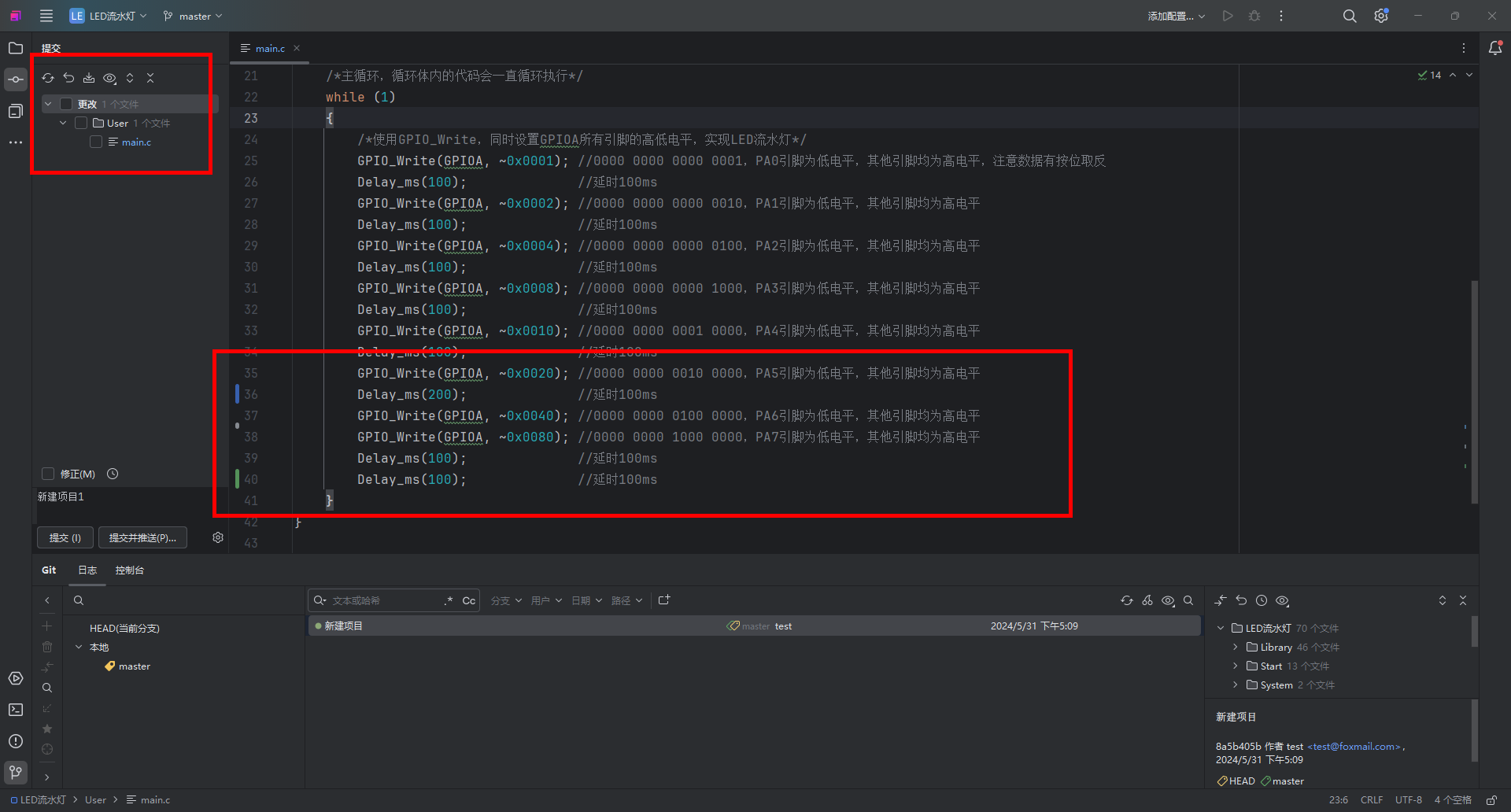Check the main.c file checkbox
Image resolution: width=1511 pixels, height=812 pixels.
(96, 142)
